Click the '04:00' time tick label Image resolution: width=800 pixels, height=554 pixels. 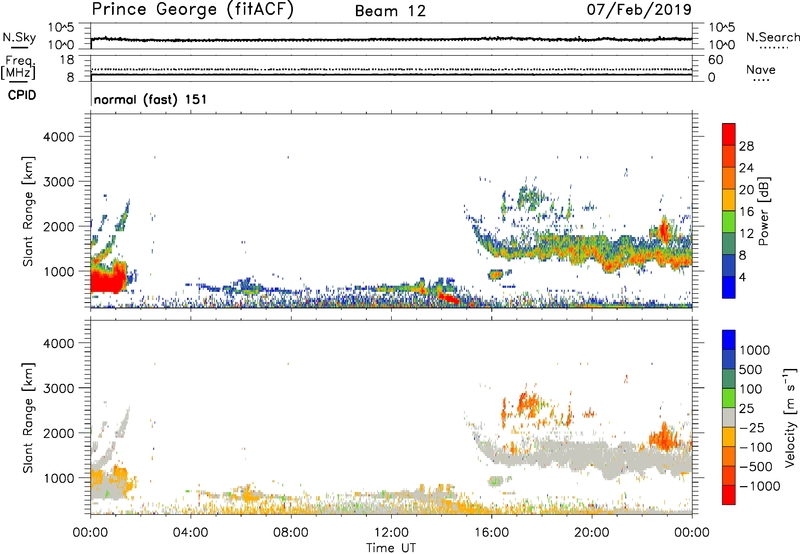pos(191,533)
